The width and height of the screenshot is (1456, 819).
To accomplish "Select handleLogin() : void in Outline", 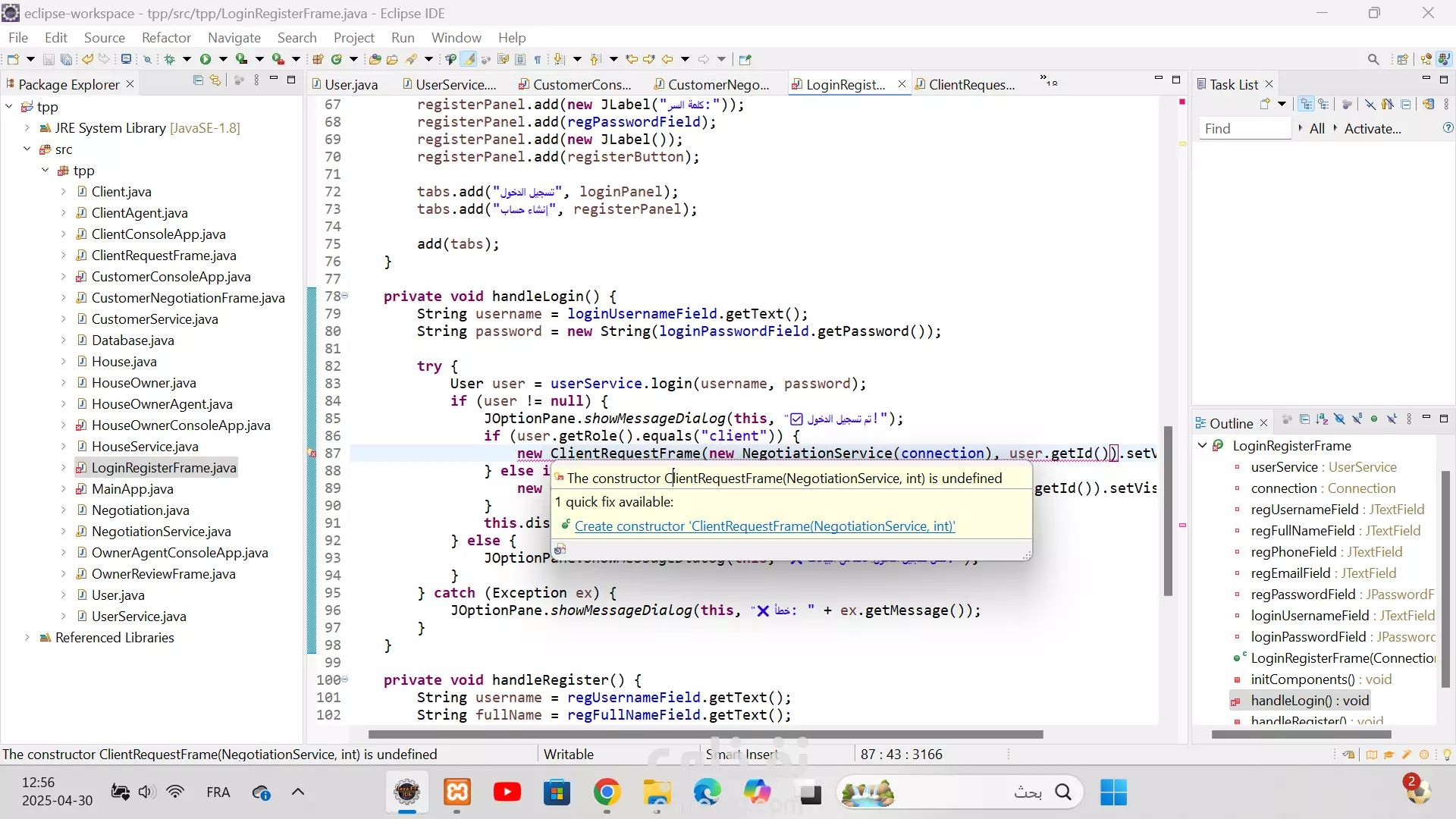I will point(1310,700).
